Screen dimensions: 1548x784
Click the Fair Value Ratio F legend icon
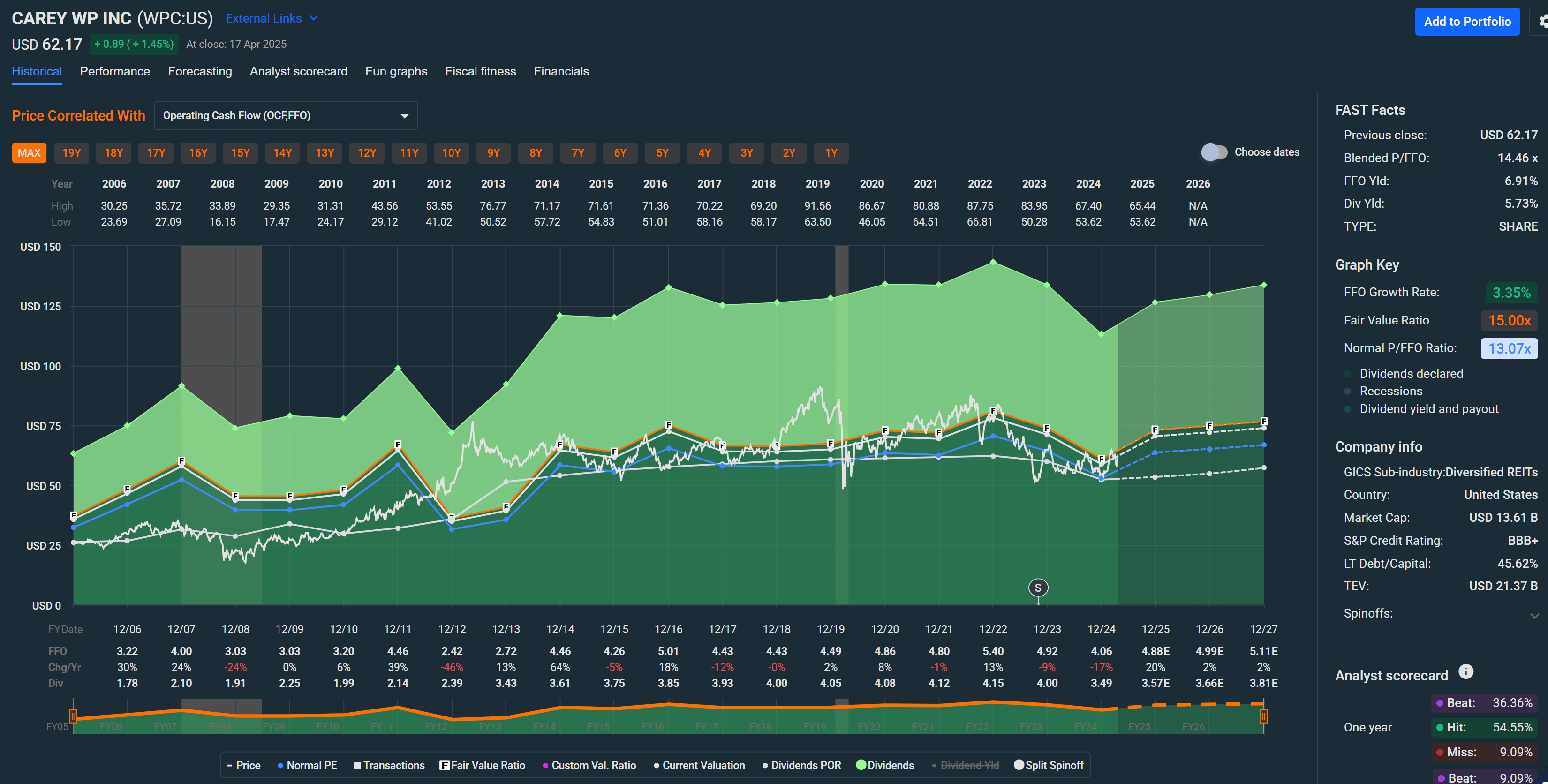pos(445,765)
